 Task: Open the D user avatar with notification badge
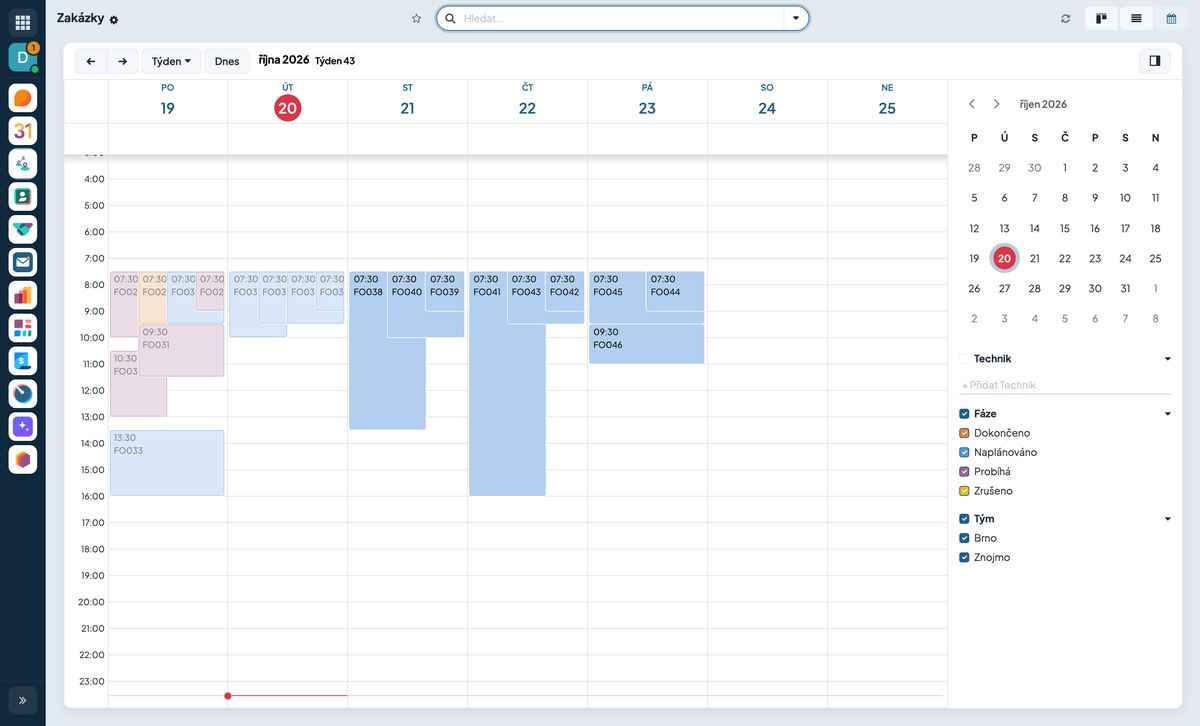click(x=23, y=57)
